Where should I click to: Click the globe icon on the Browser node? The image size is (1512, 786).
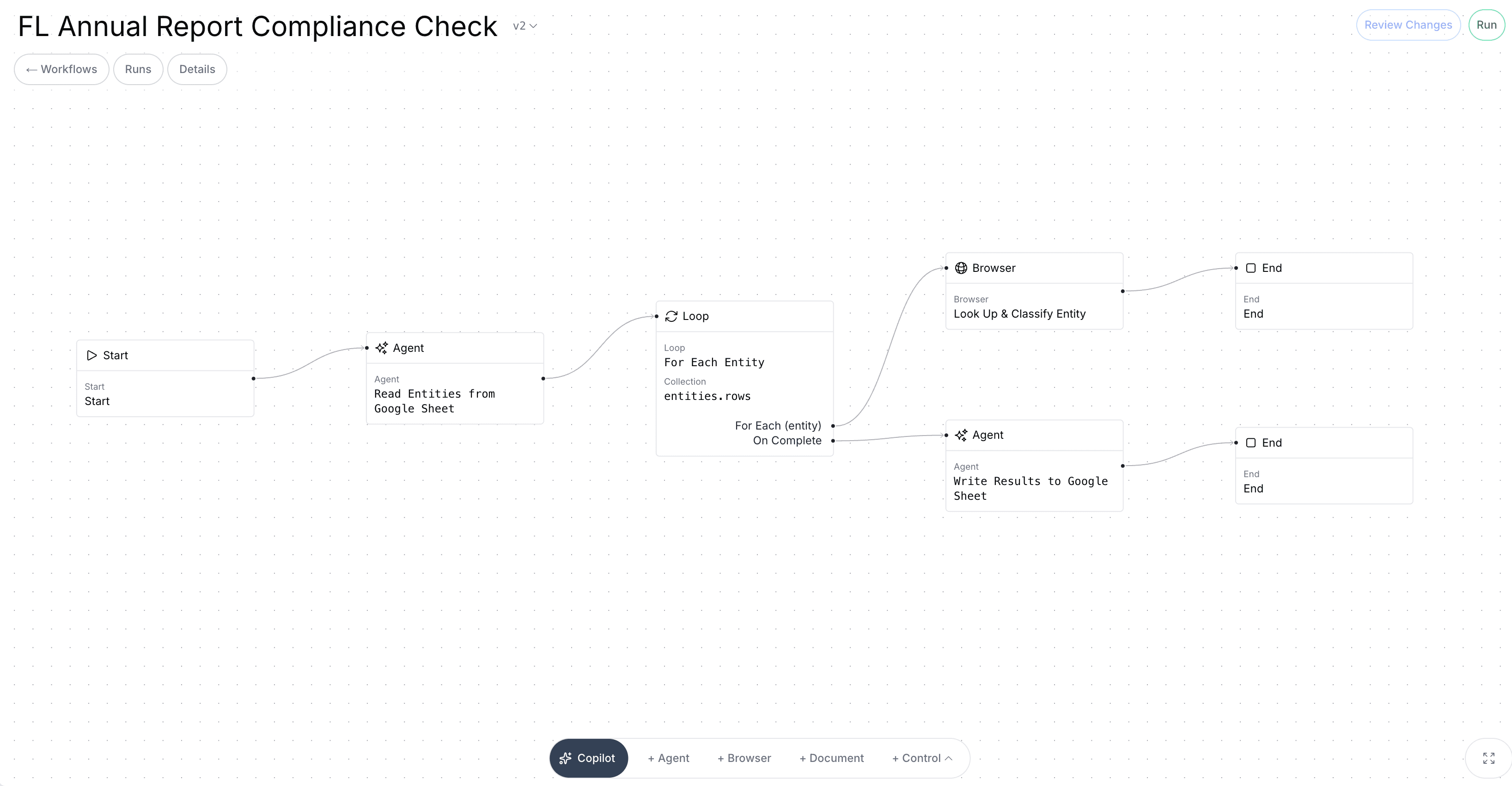tap(961, 267)
